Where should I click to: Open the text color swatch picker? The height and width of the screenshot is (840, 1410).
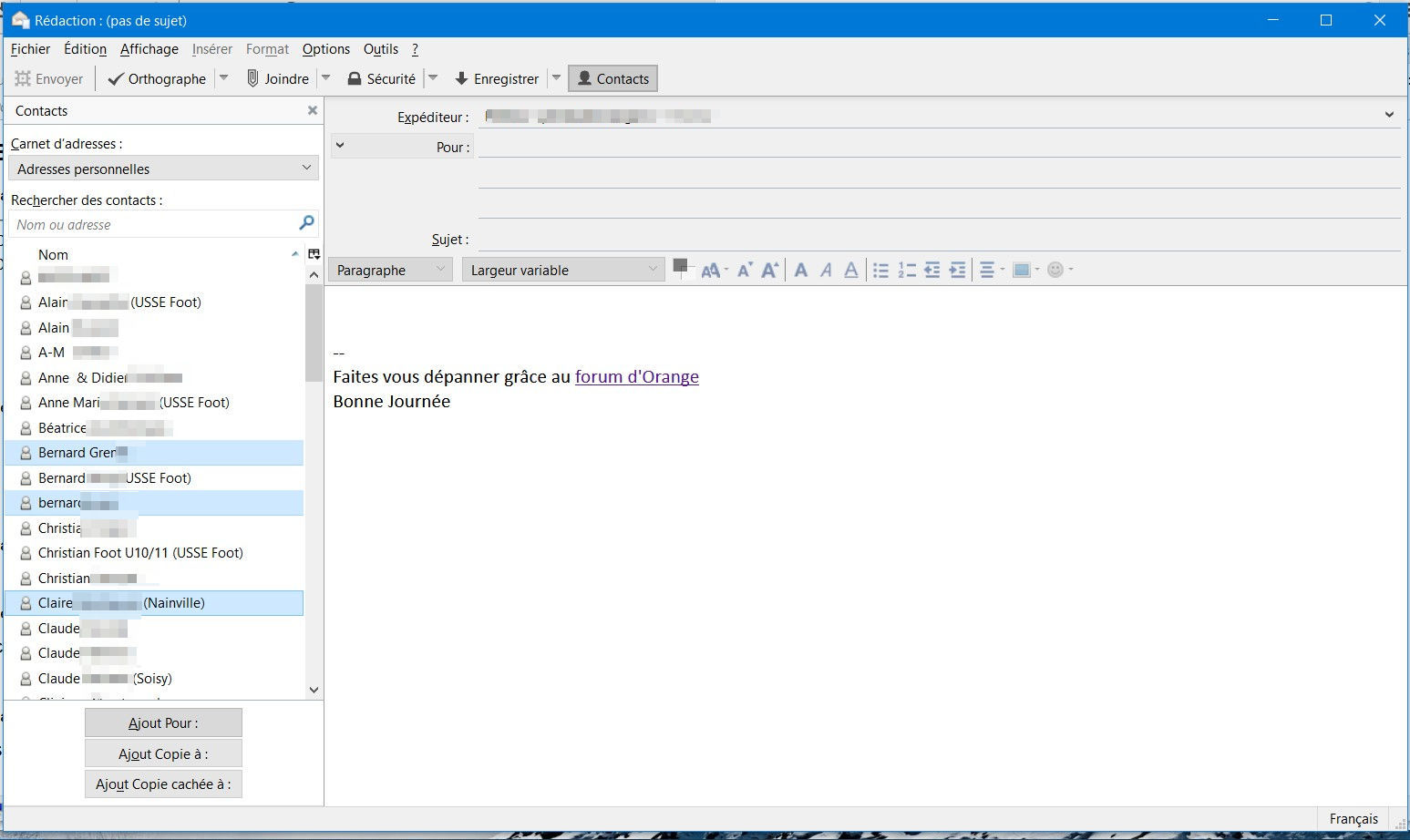click(x=680, y=267)
